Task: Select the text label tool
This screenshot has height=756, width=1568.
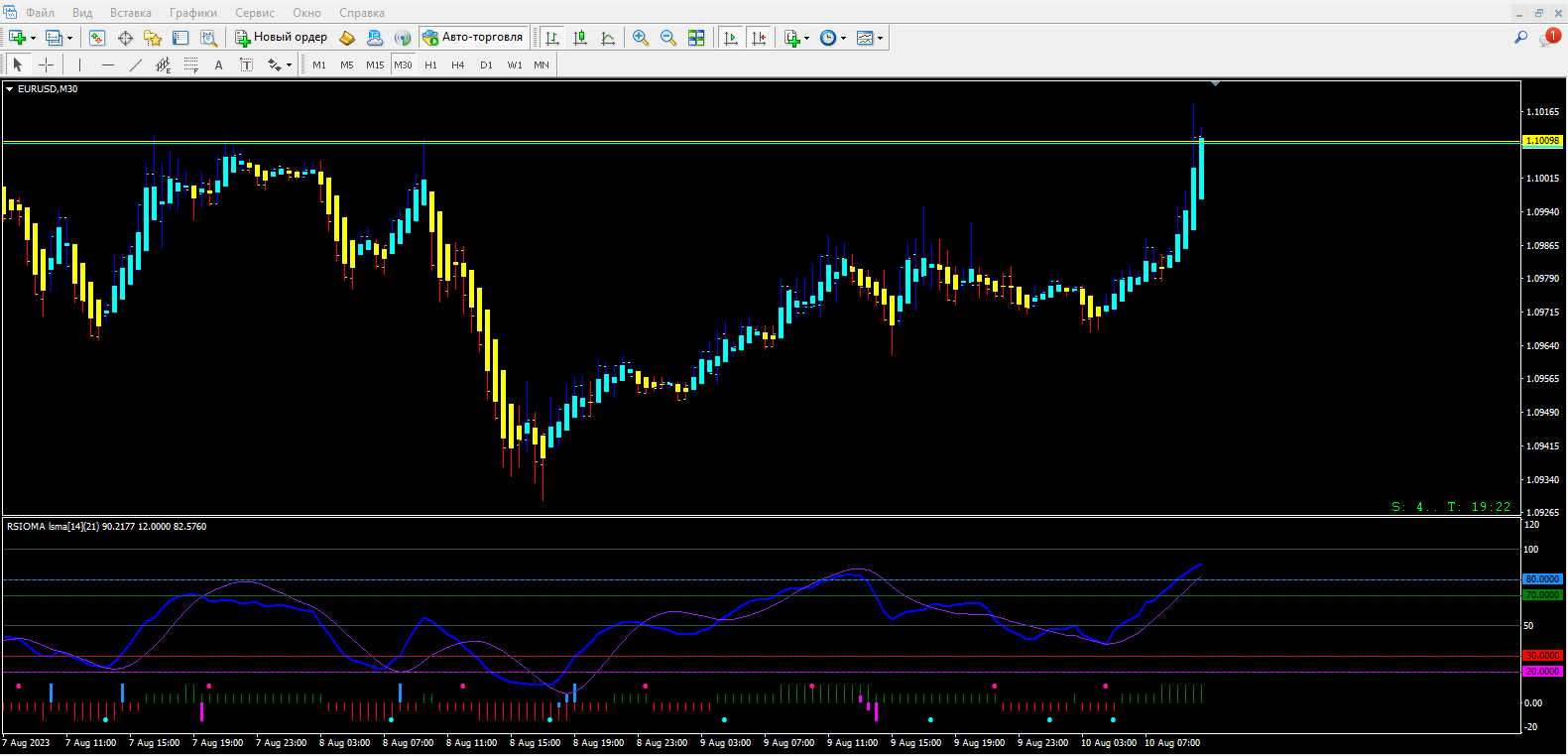Action: point(246,64)
